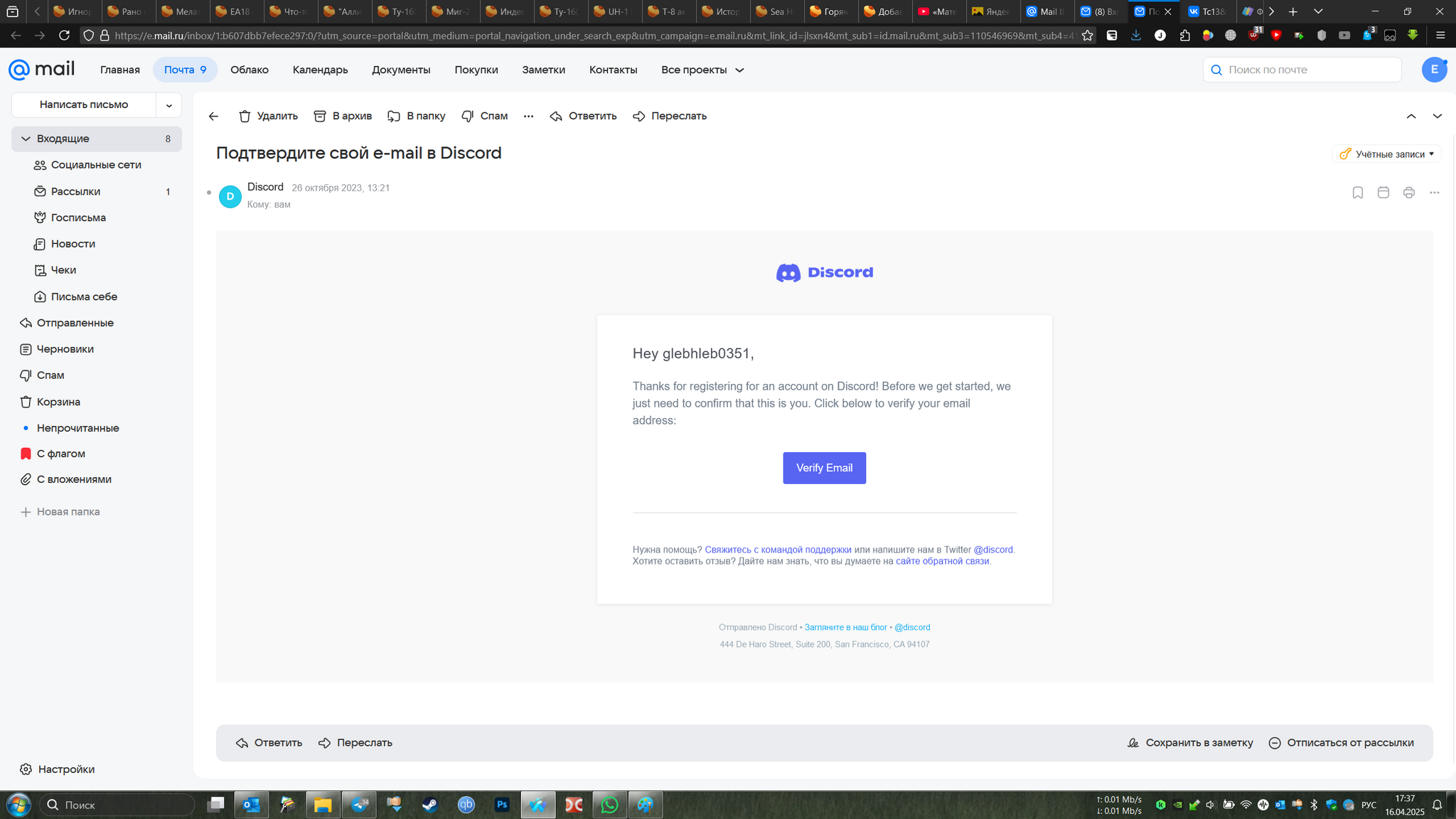The width and height of the screenshot is (1456, 819).
Task: Collapse the Входящие folder tree
Action: point(26,139)
